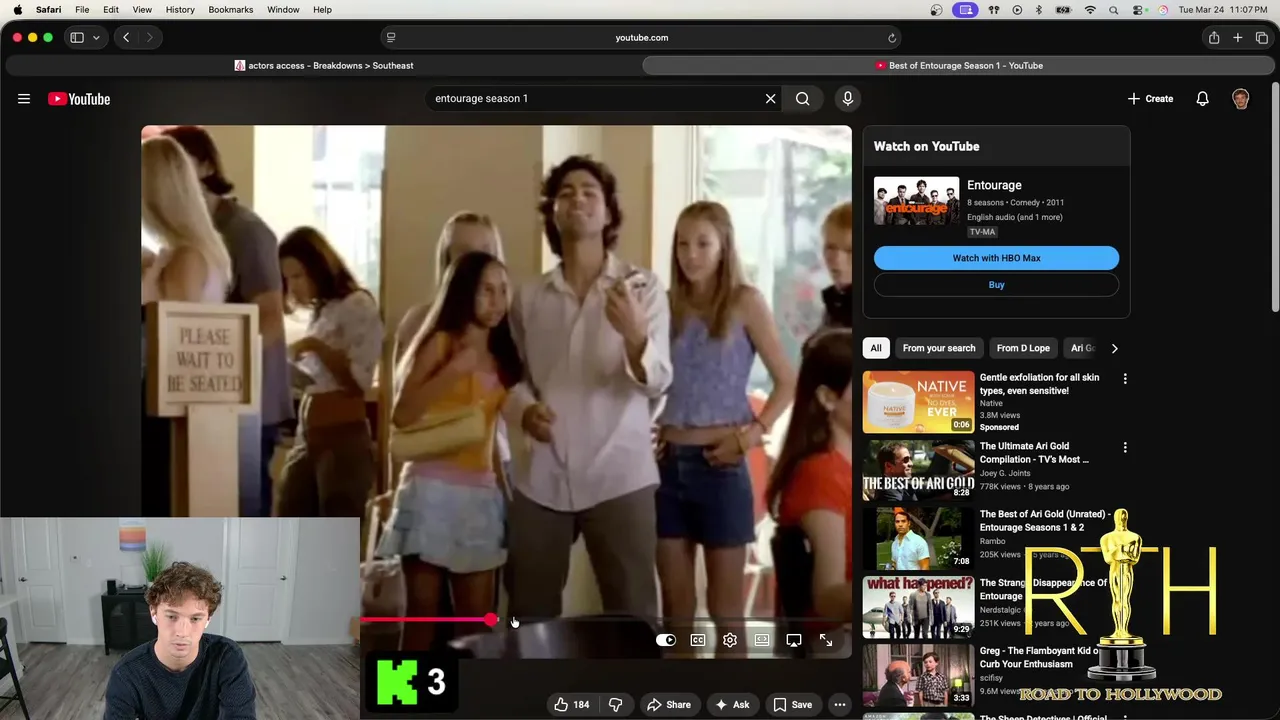Viewport: 1280px width, 720px height.
Task: Open website settings icon in address bar
Action: 391,38
